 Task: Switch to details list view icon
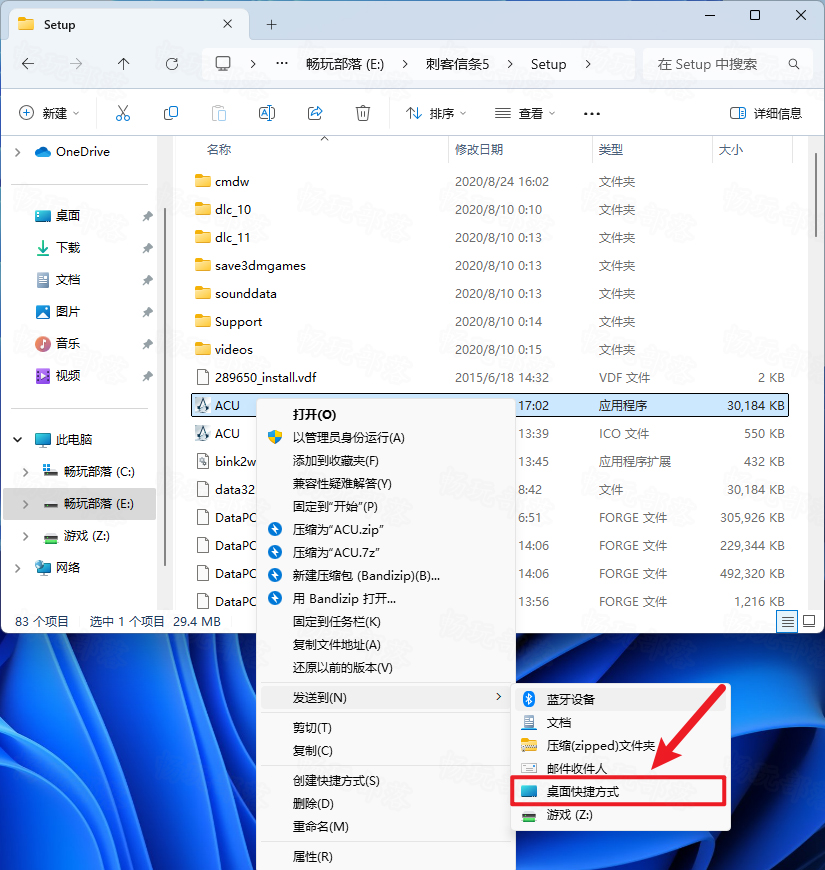click(x=787, y=621)
